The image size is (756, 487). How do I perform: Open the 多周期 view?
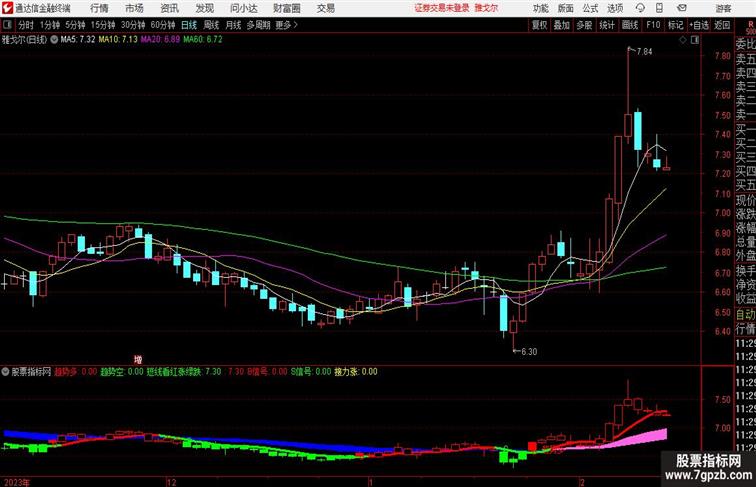click(x=258, y=25)
